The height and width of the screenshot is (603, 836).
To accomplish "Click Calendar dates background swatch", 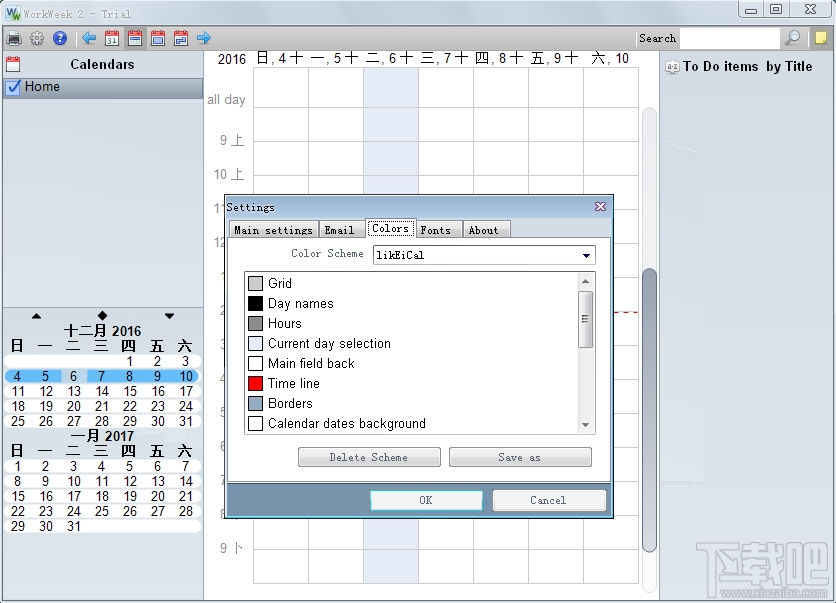I will click(255, 423).
